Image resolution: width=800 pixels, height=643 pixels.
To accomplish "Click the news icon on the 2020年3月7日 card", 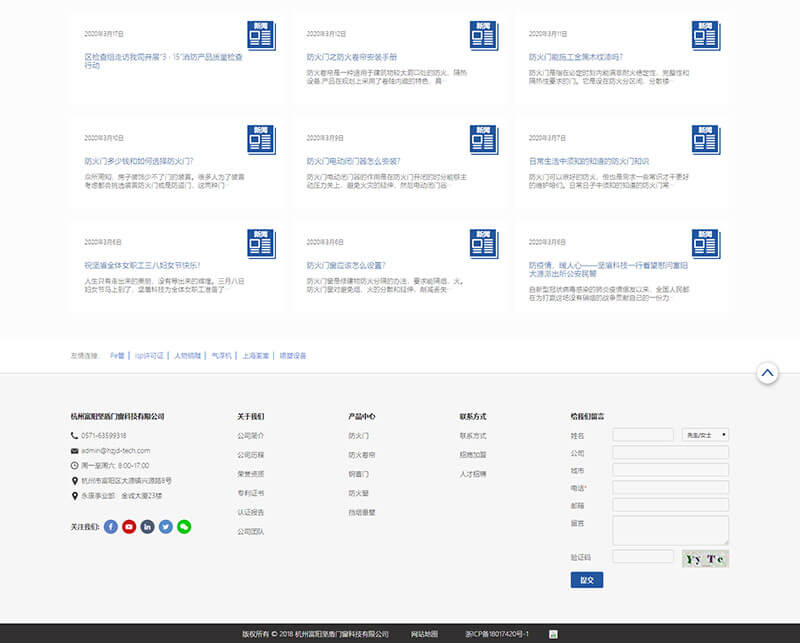I will point(706,140).
